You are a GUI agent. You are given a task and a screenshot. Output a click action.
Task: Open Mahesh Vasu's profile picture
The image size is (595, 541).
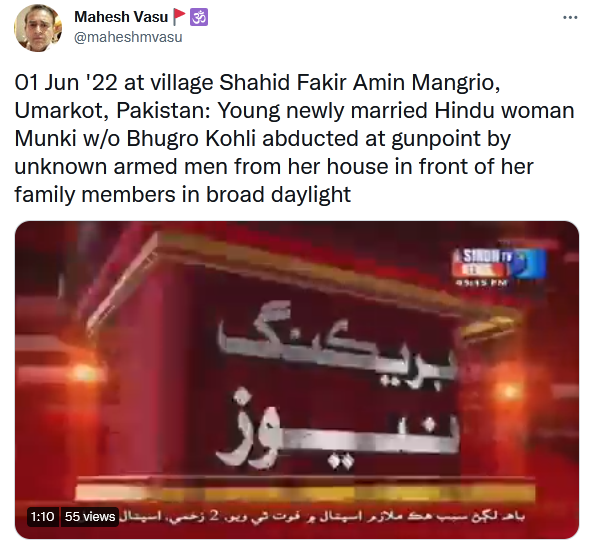38,28
